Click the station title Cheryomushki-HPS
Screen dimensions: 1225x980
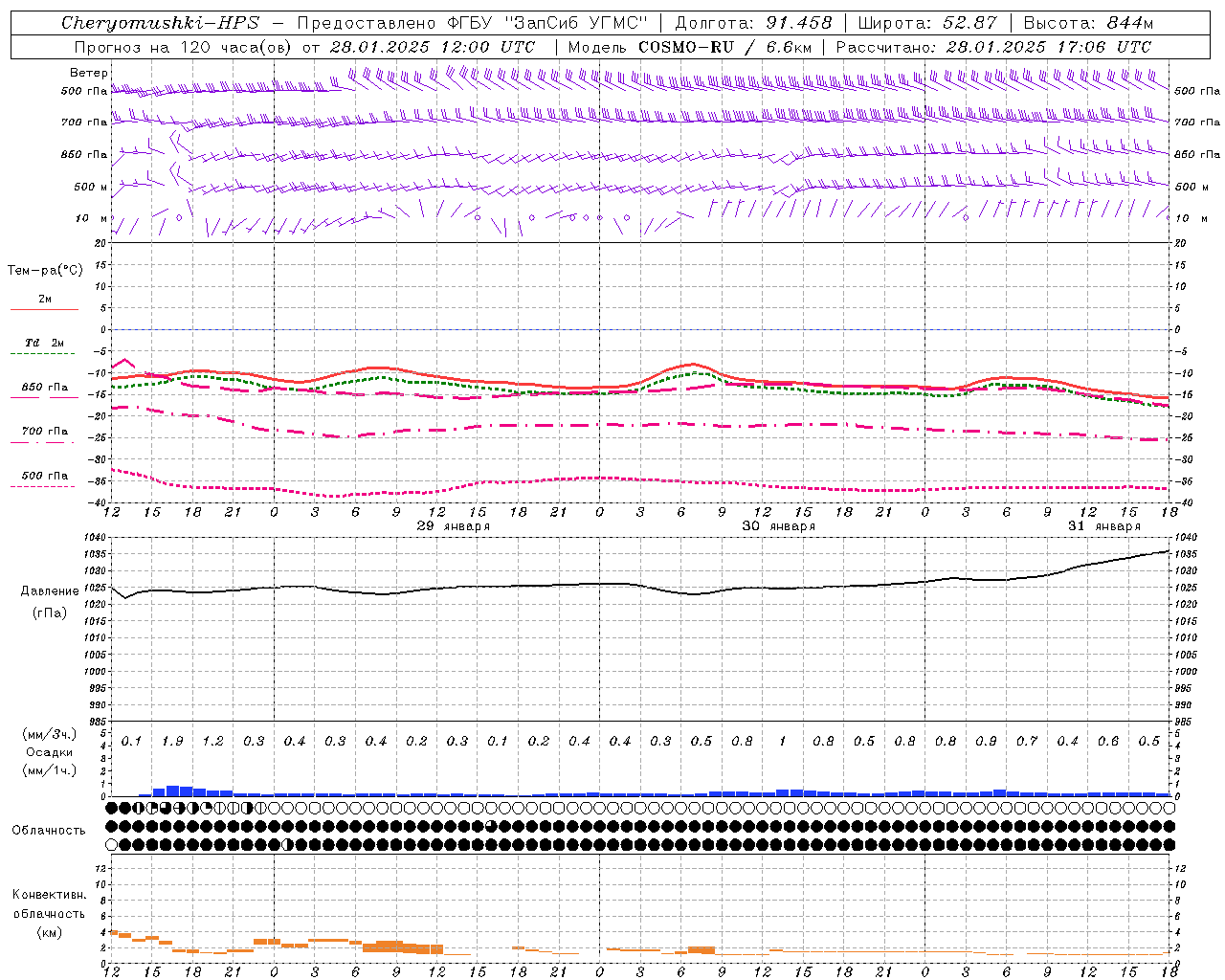pos(160,23)
